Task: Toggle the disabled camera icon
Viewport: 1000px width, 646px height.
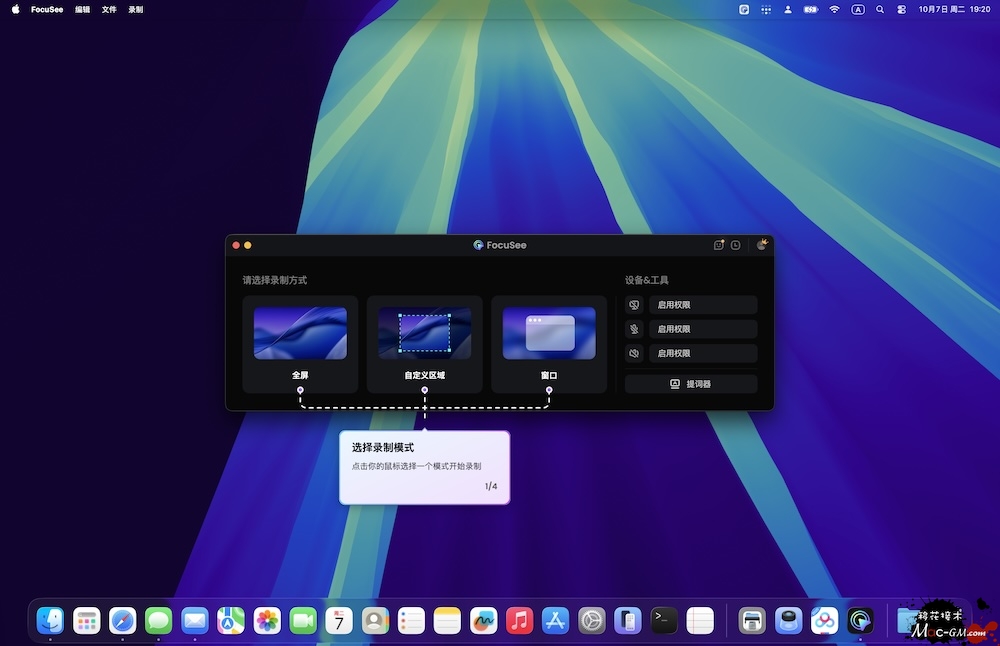Action: coord(633,305)
